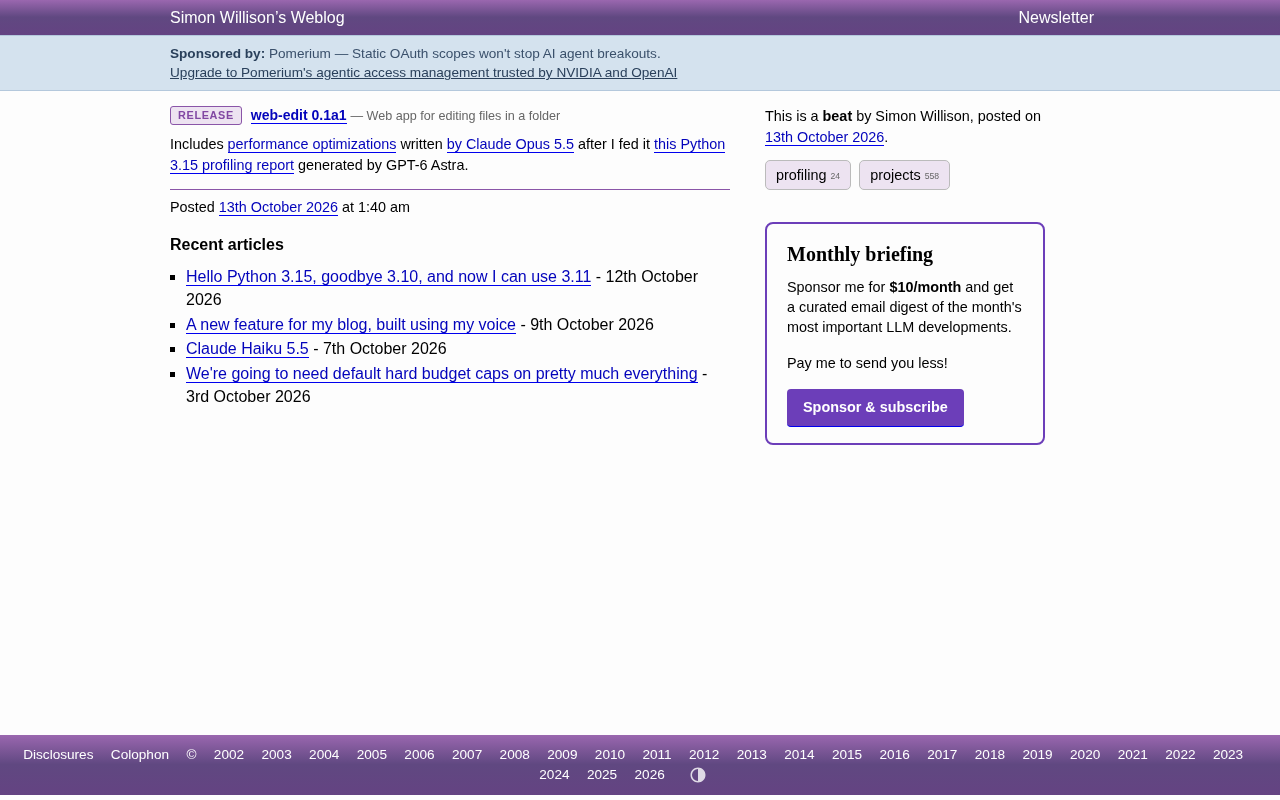Read 'Hello Python 3.15, goodbye 3.10' article

388,277
